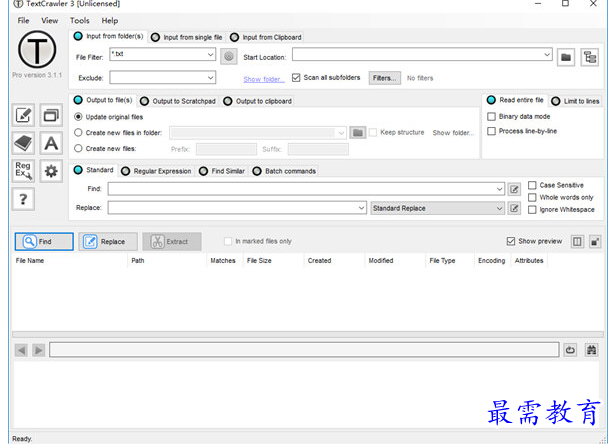Click the settings gear icon in sidebar
Screen dimensions: 609x444
pos(51,171)
